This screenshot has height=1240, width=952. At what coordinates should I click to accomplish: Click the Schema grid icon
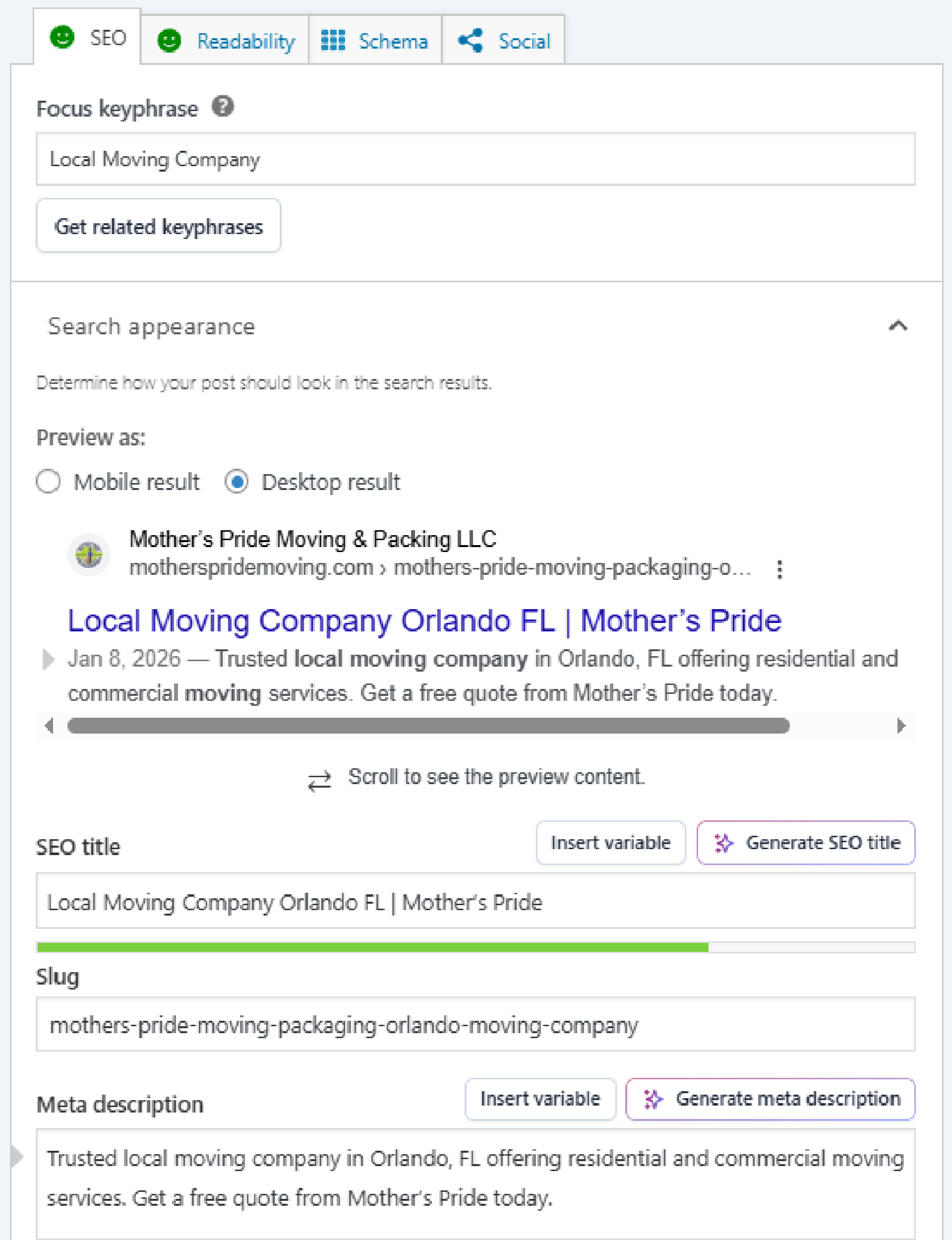click(x=333, y=40)
